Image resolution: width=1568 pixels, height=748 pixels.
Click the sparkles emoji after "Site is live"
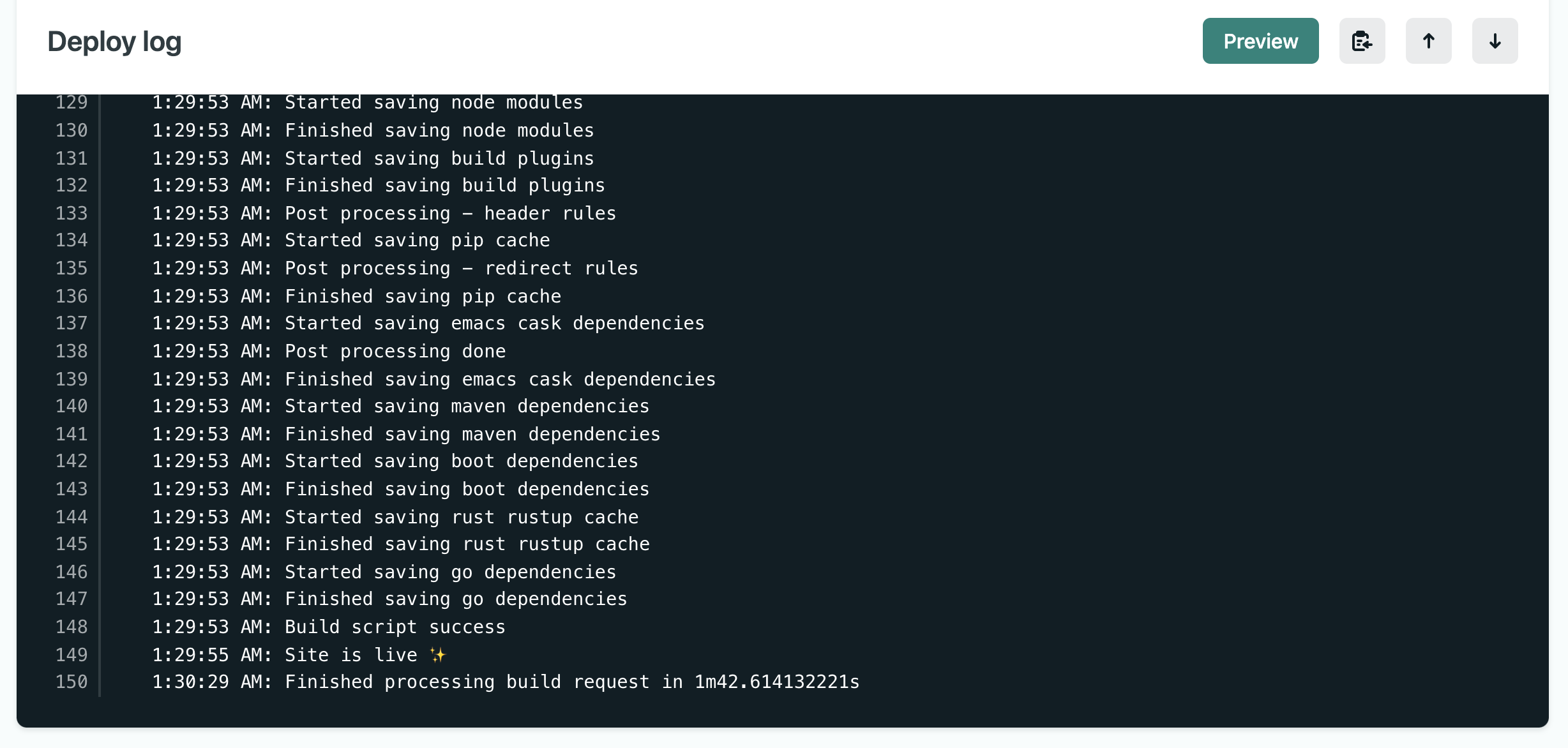pos(437,655)
